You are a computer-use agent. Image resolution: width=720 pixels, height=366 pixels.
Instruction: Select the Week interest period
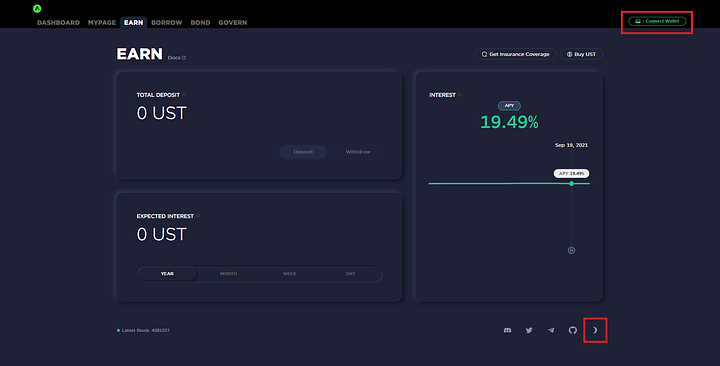click(x=289, y=274)
